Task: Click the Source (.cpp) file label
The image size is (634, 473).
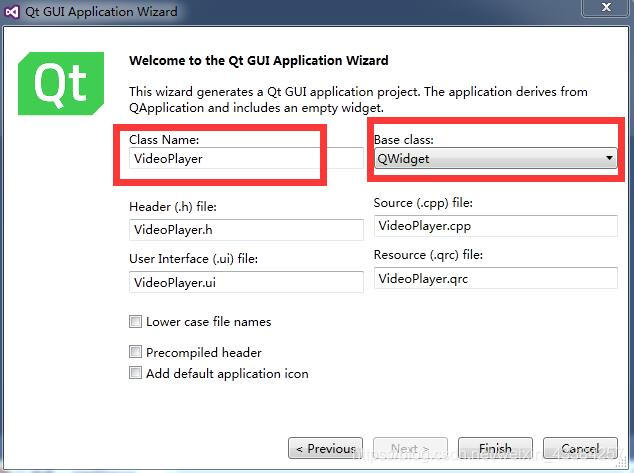Action: pyautogui.click(x=423, y=203)
